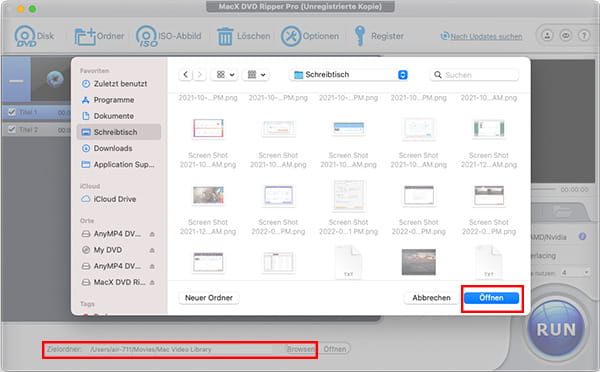Click Öffnen button beside Browser
Image resolution: width=600 pixels, height=372 pixels.
pyautogui.click(x=334, y=349)
